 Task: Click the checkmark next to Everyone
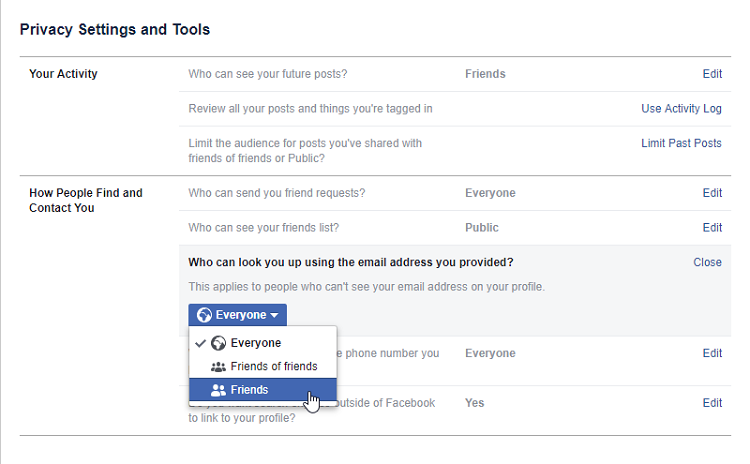click(200, 343)
